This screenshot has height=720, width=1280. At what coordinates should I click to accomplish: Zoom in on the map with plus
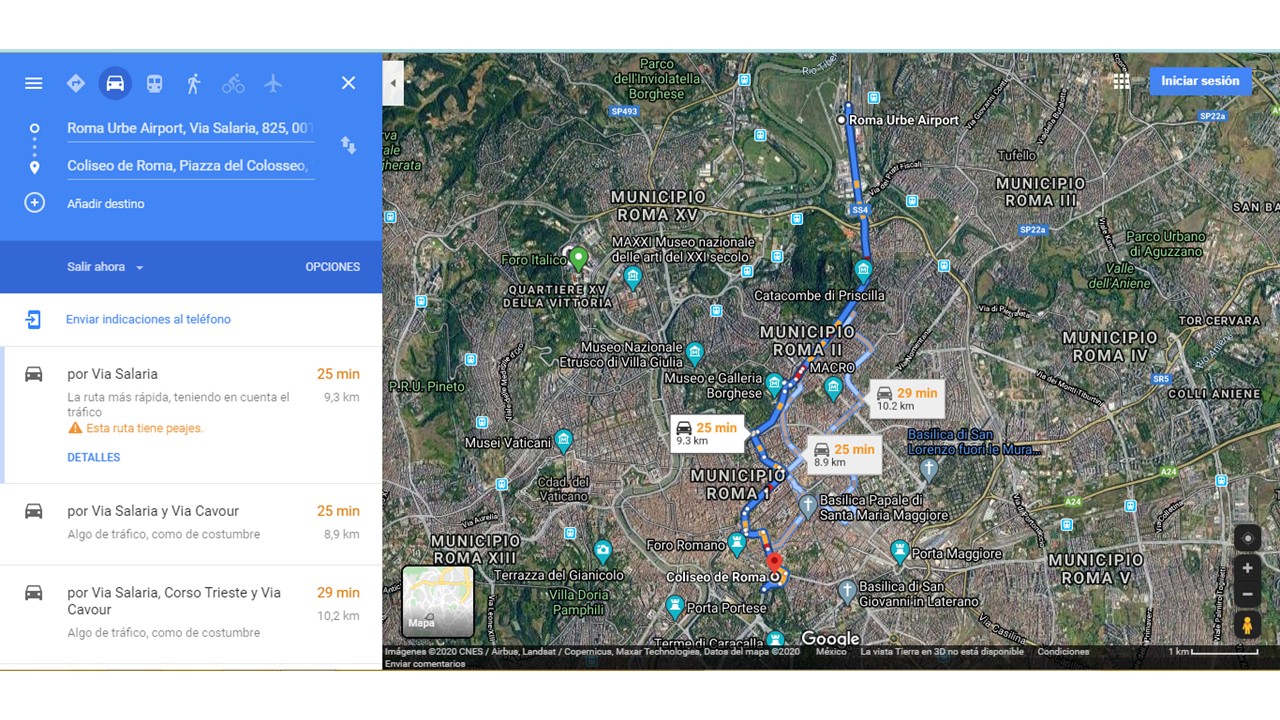[x=1247, y=568]
